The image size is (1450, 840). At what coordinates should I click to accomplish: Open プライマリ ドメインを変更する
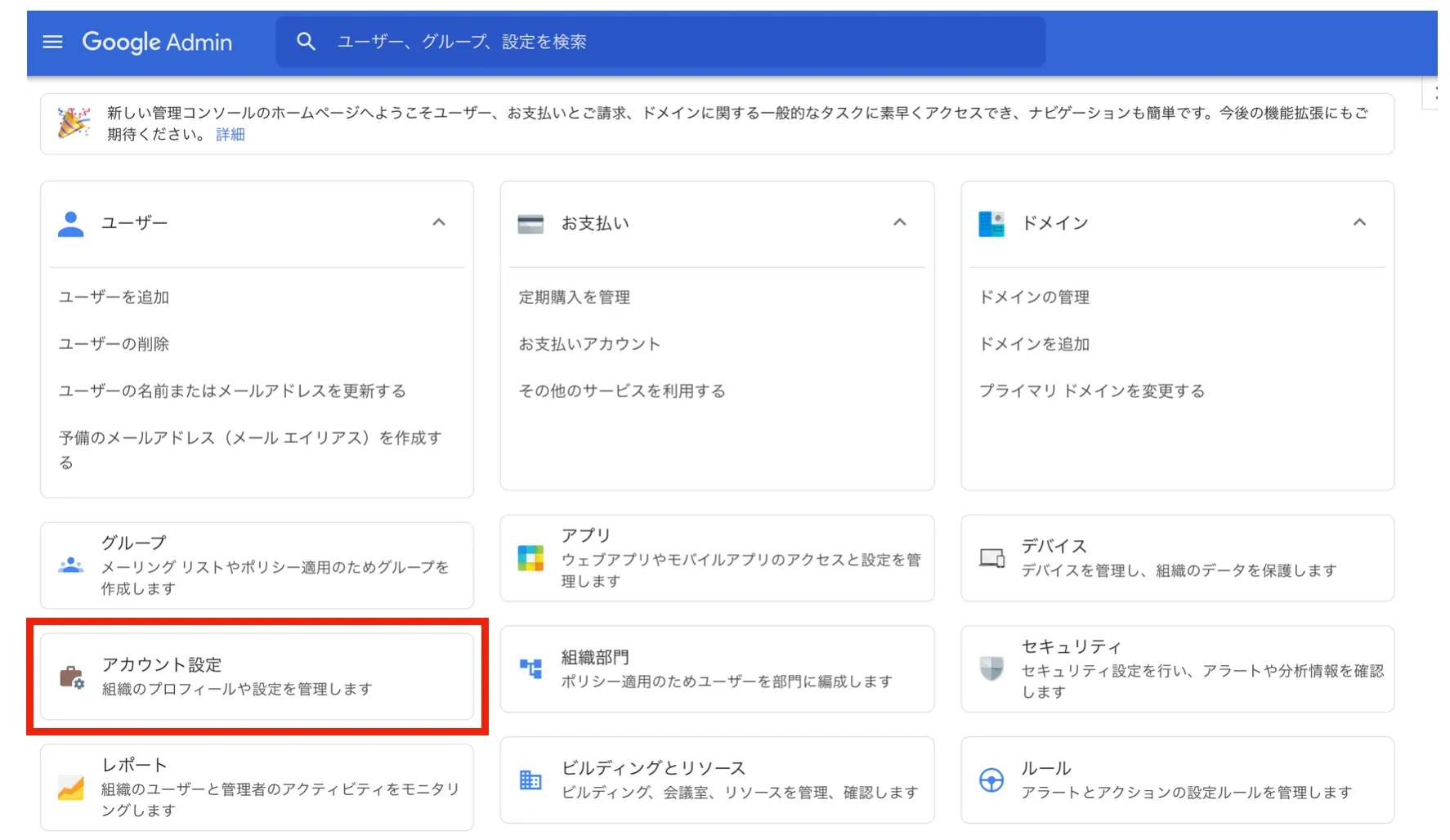pyautogui.click(x=1092, y=391)
